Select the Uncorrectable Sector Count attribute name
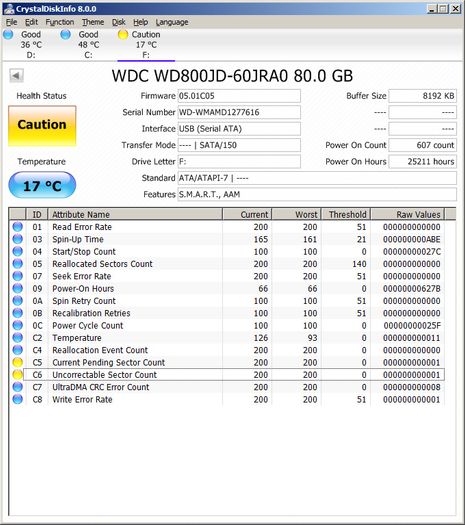This screenshot has width=465, height=525. [x=104, y=375]
